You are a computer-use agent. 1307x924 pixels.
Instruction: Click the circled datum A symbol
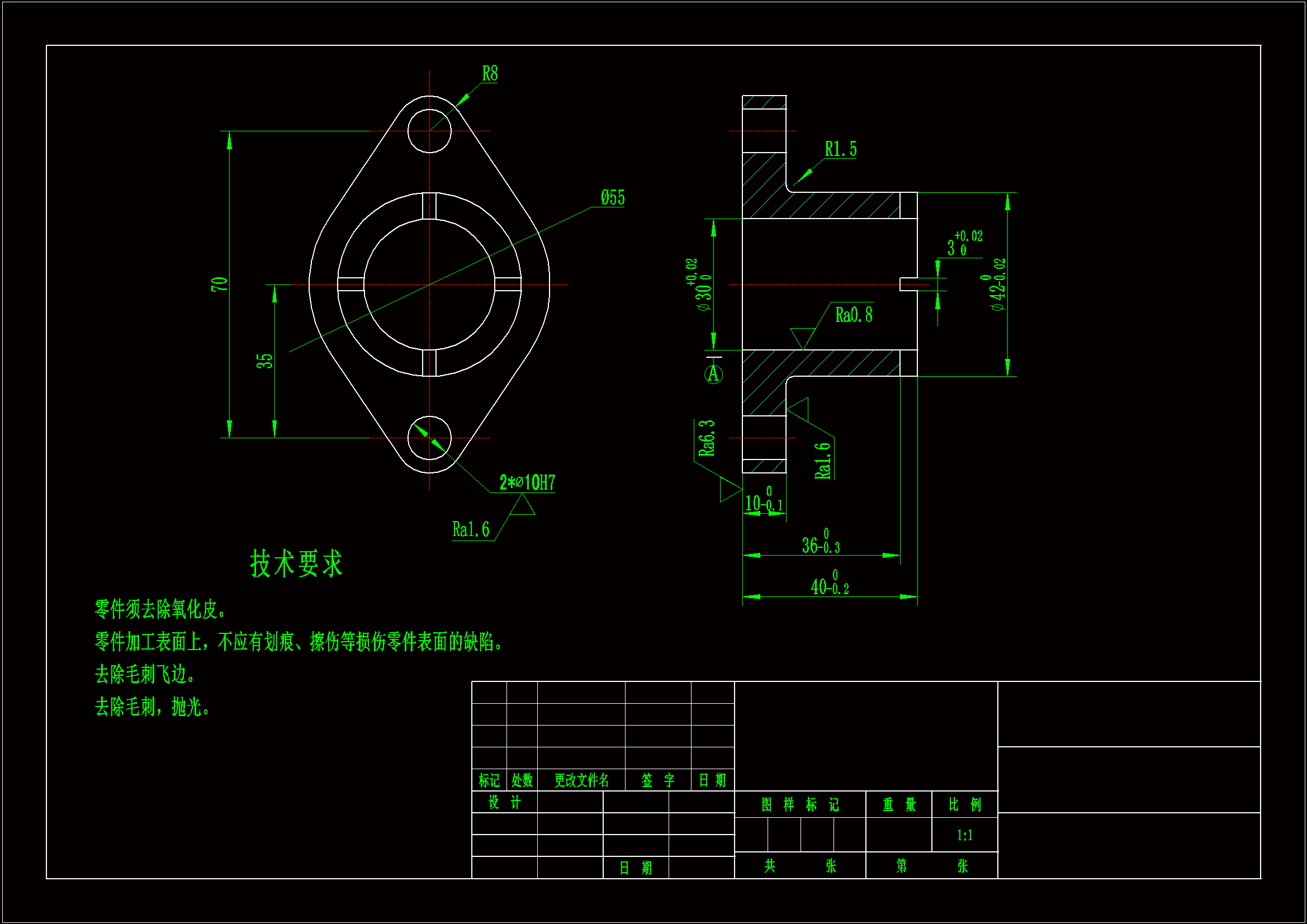[x=713, y=374]
